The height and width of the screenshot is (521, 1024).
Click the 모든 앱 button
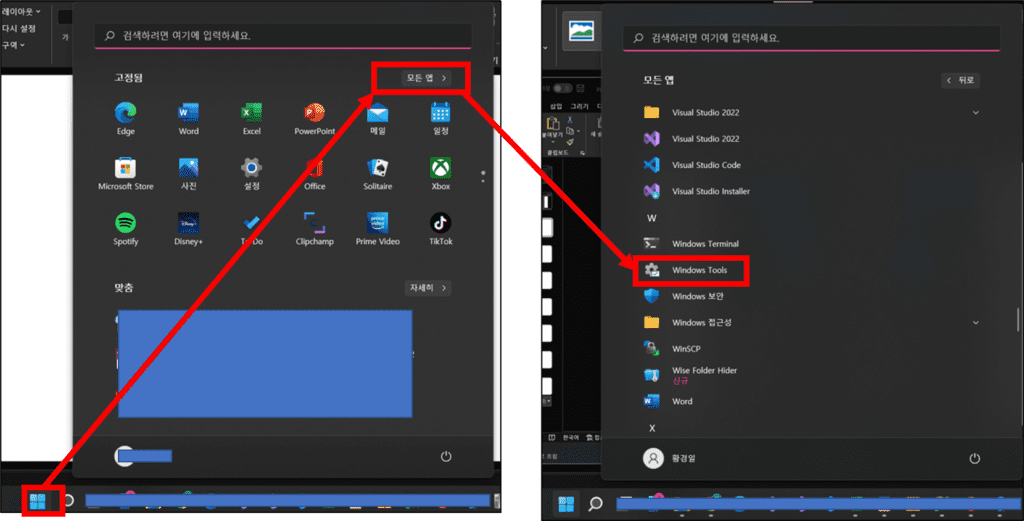(426, 78)
